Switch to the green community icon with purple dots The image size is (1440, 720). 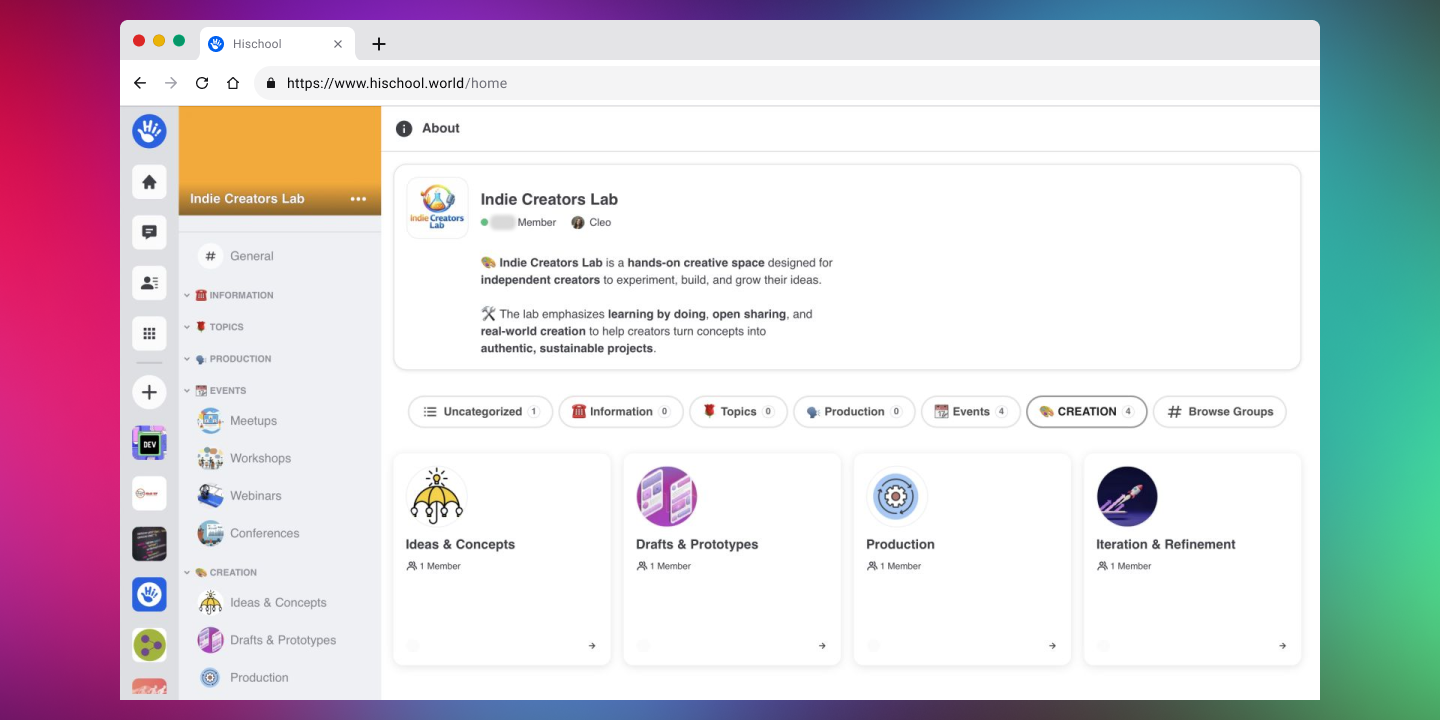point(149,645)
